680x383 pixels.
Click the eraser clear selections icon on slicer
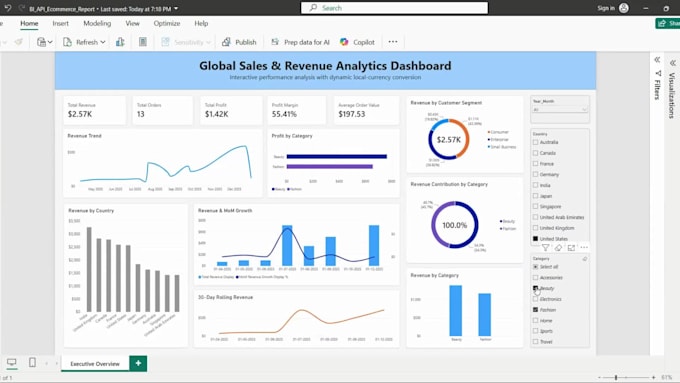[558, 248]
